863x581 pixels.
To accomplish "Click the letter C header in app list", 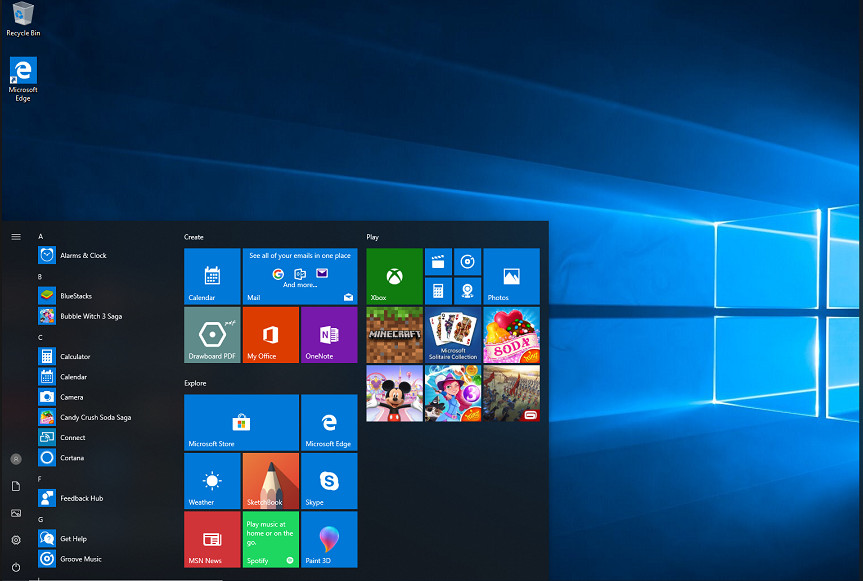I will (40, 337).
